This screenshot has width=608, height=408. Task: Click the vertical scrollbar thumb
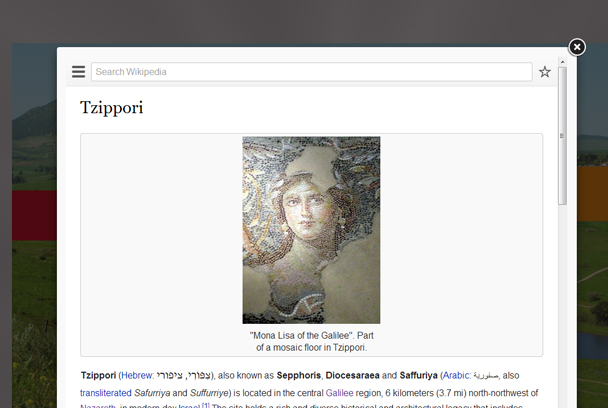point(562,136)
